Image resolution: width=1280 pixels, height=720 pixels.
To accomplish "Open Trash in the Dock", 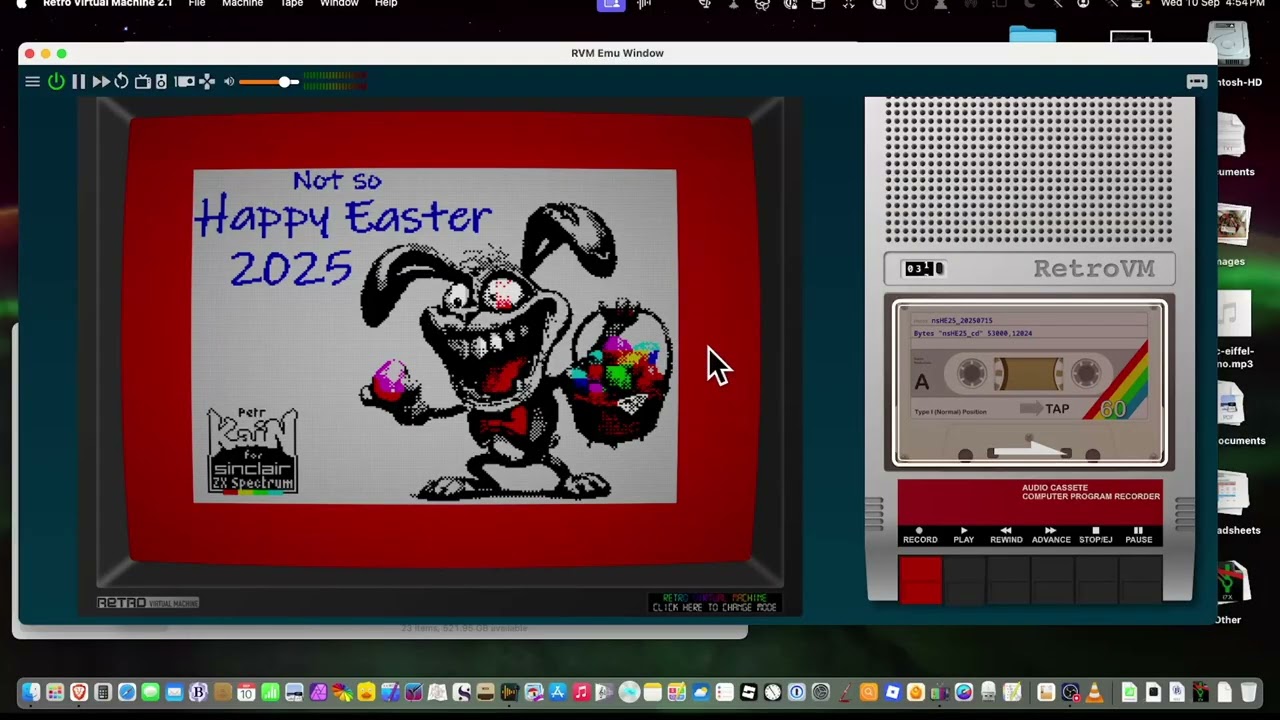I will (1249, 692).
